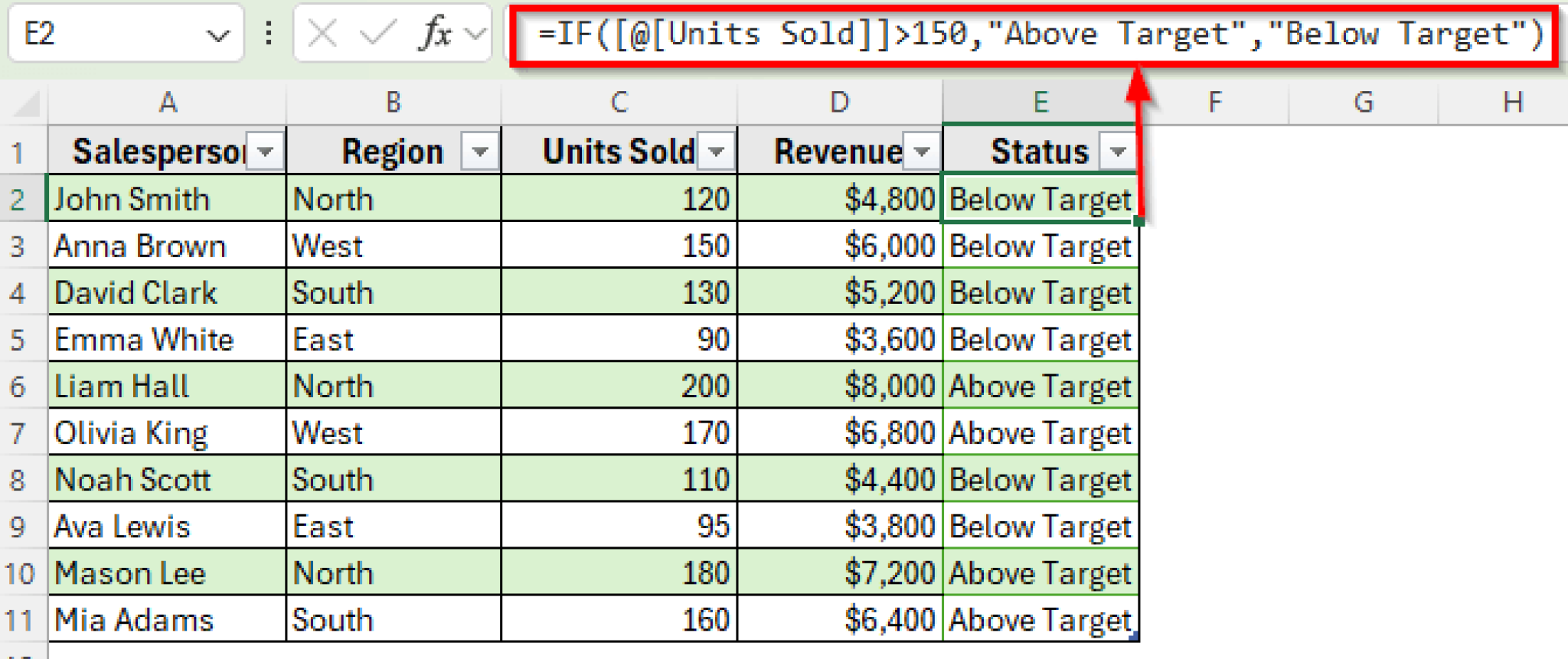Click the table resize handle at E11 corner
Viewport: 1568px width, 659px height.
1134,636
